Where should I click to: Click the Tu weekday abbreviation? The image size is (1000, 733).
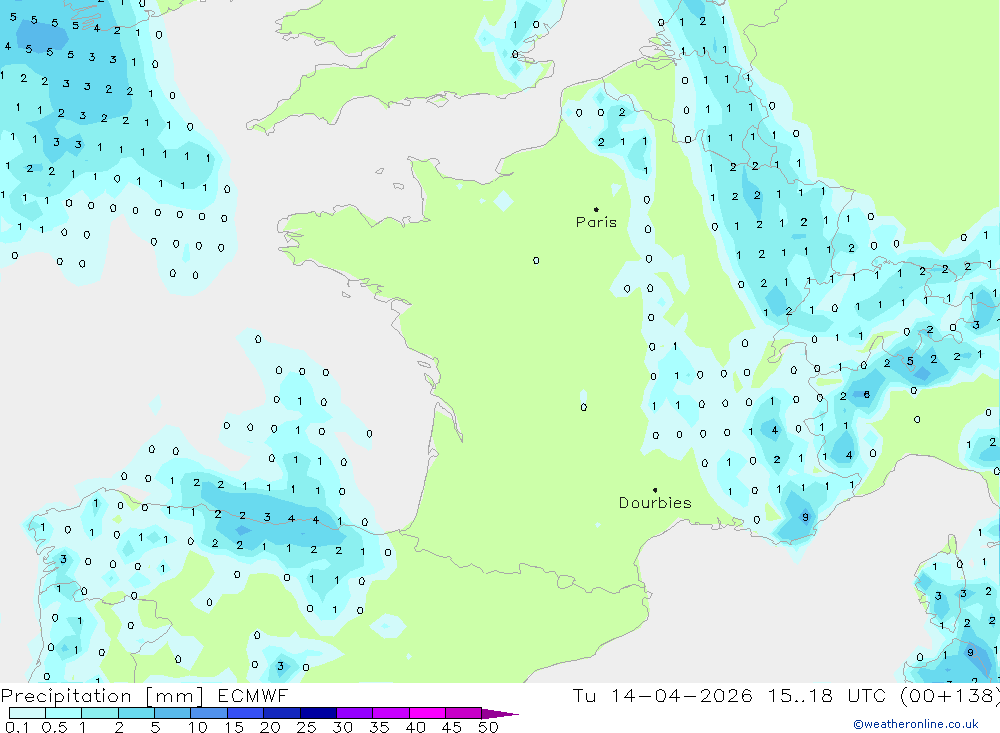click(x=584, y=696)
